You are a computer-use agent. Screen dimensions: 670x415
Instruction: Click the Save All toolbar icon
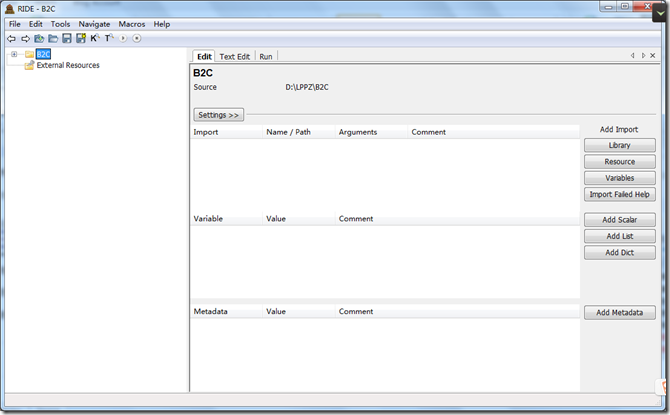[81, 38]
